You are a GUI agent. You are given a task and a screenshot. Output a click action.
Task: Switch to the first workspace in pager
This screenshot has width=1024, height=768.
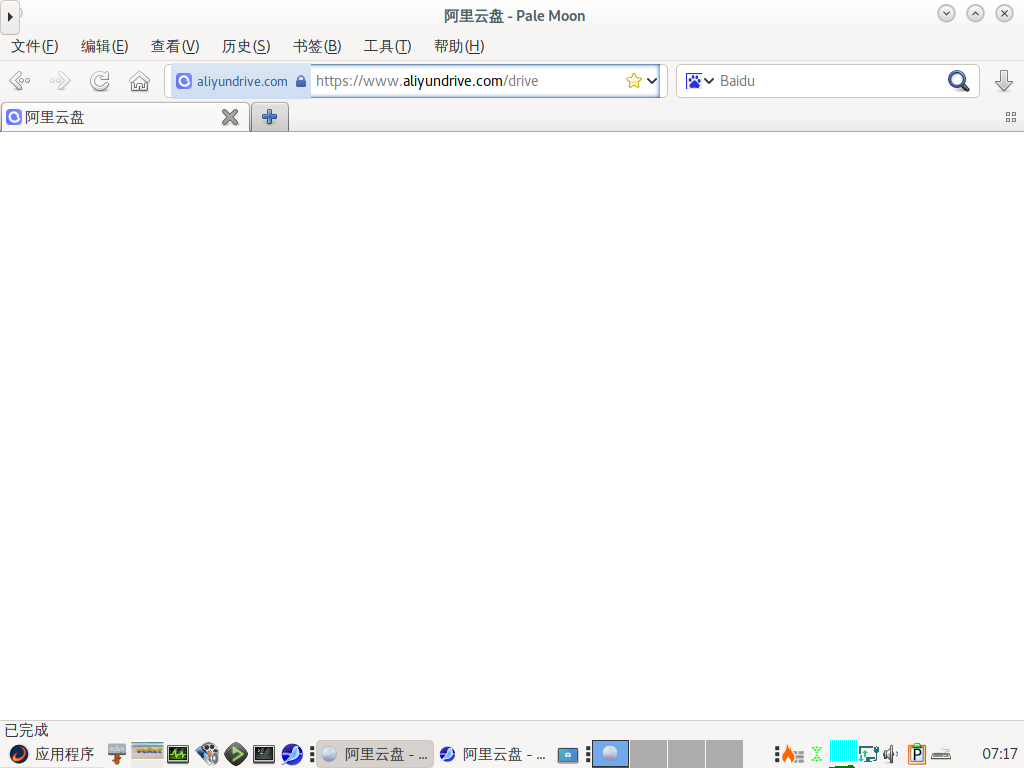610,754
